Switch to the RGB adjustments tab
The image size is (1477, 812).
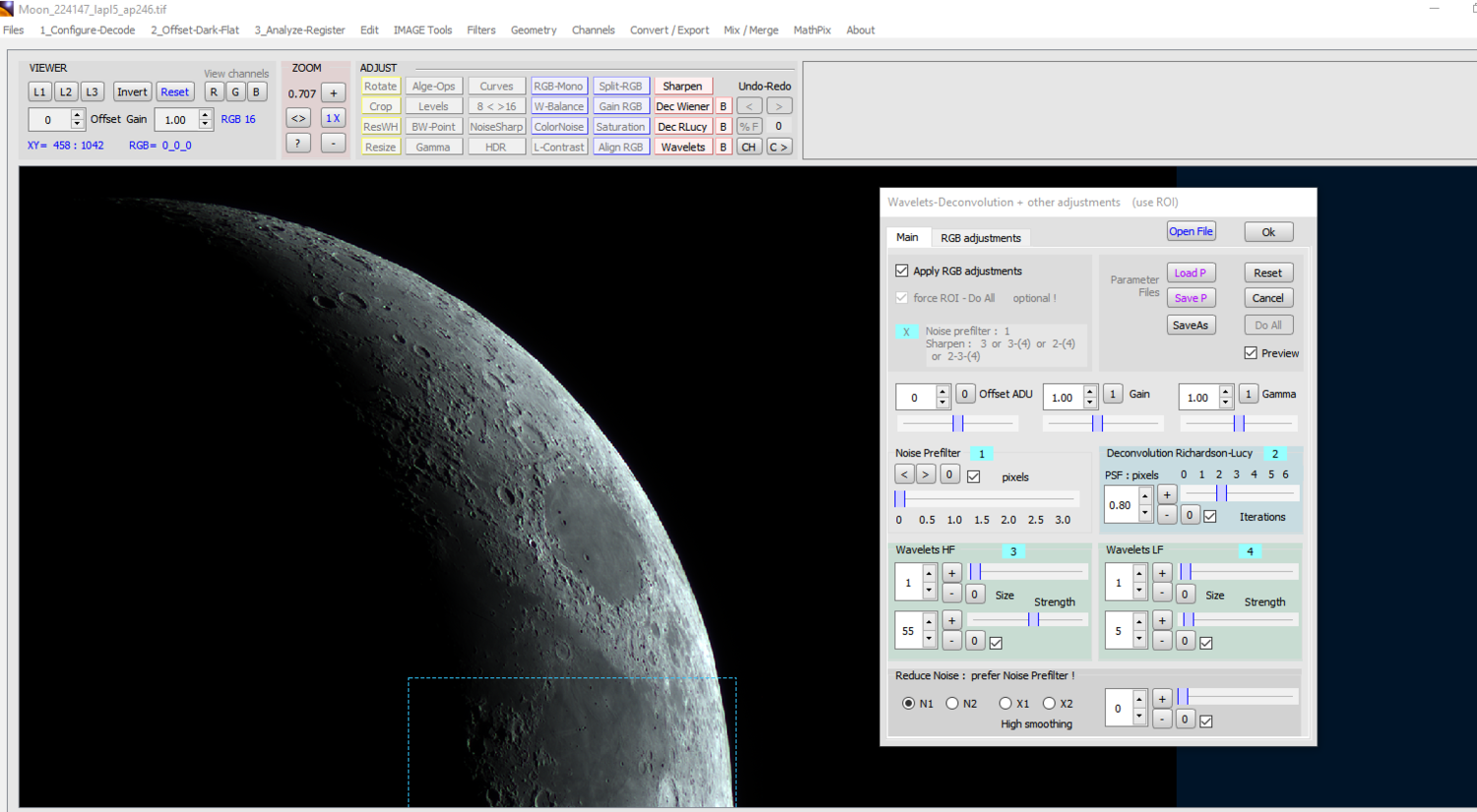(980, 238)
